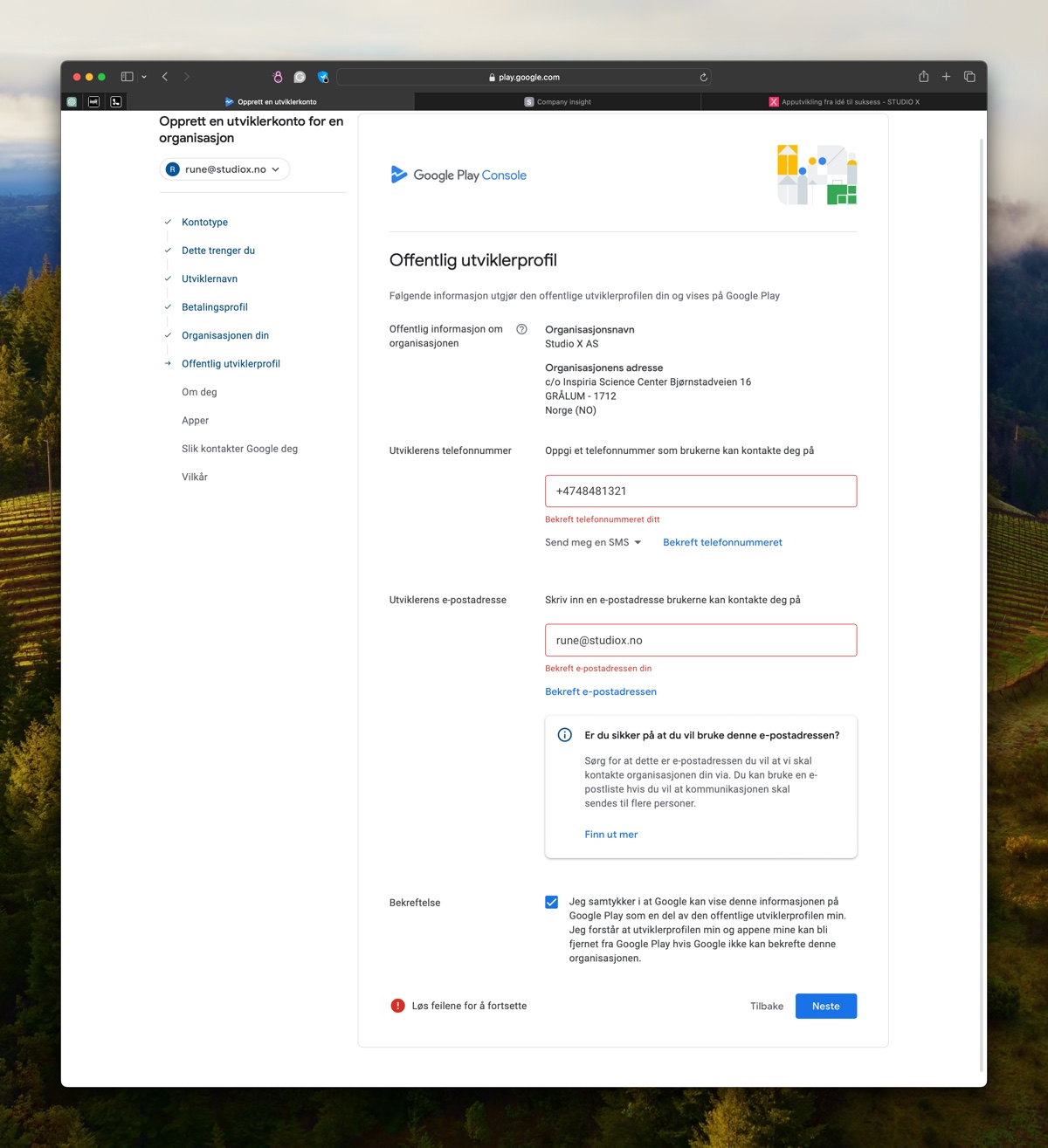This screenshot has width=1048, height=1148.
Task: Click the decorative Play Console illustration
Action: coord(817,175)
